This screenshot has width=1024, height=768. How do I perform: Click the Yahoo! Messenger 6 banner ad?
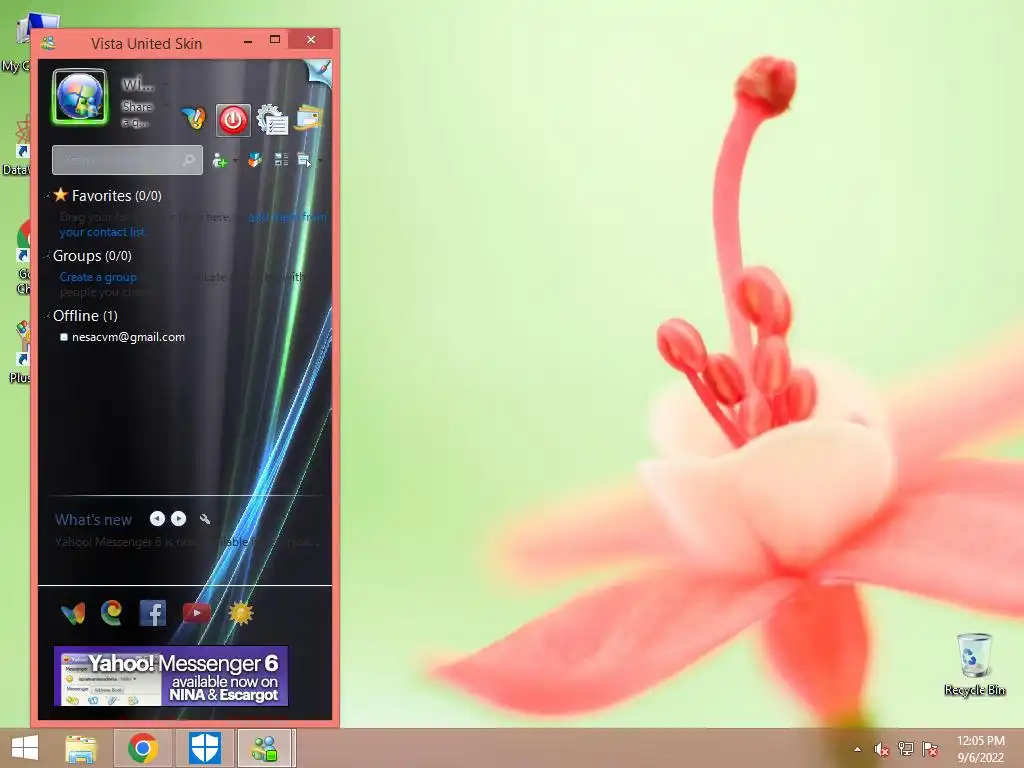tap(171, 676)
